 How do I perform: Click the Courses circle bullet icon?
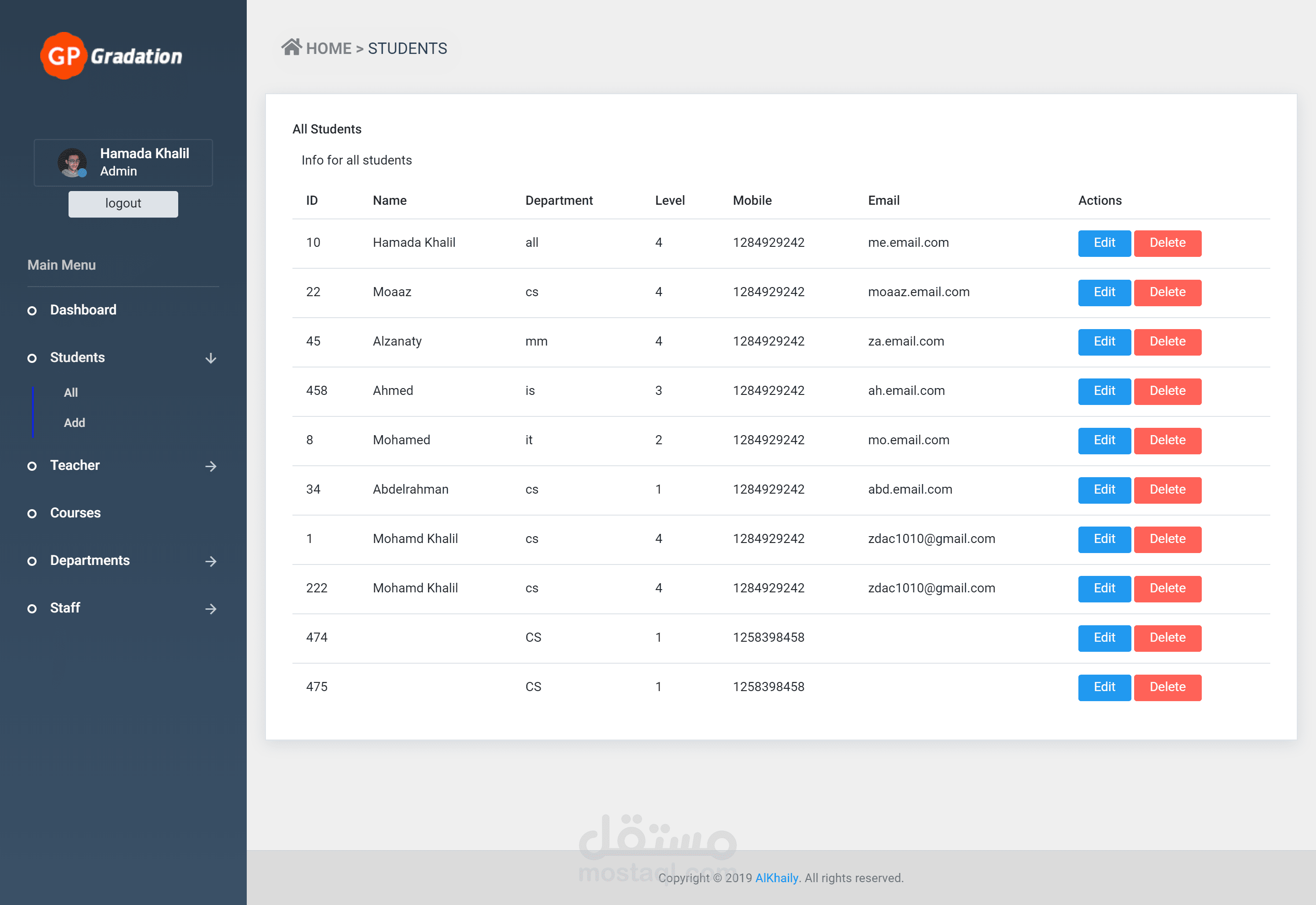pos(32,514)
